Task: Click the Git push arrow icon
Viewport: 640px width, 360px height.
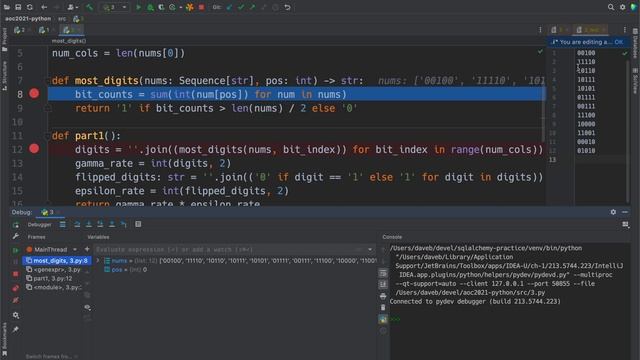Action: 252,7
